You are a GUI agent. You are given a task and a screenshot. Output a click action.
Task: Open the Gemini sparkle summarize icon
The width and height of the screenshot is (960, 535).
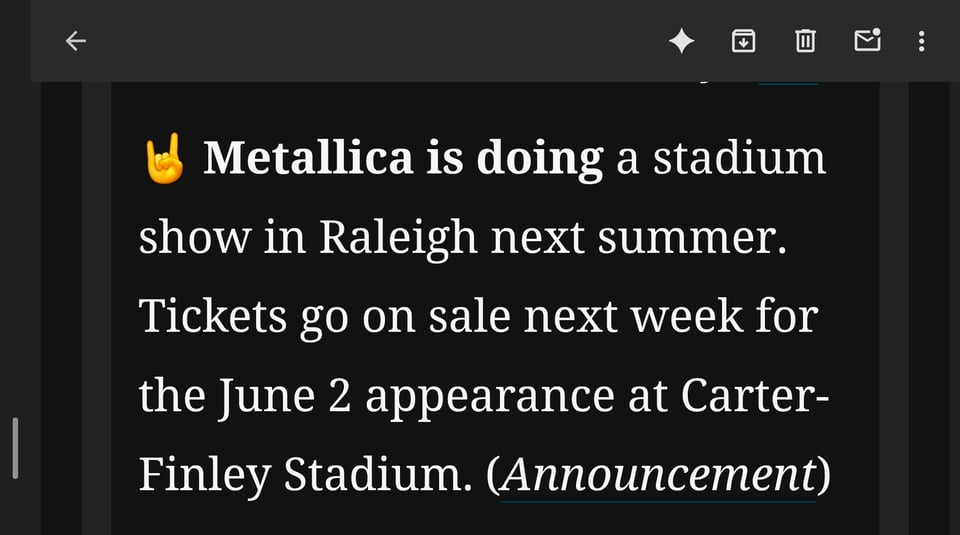pyautogui.click(x=681, y=41)
